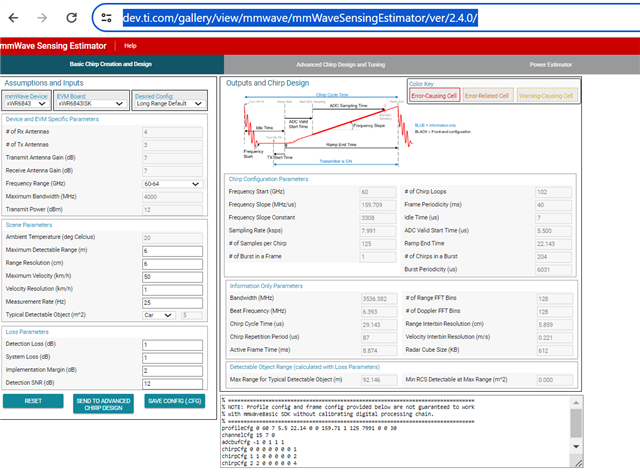Image resolution: width=640 pixels, height=473 pixels.
Task: Click the Frequency Slope Constant value 3308
Action: (x=378, y=218)
